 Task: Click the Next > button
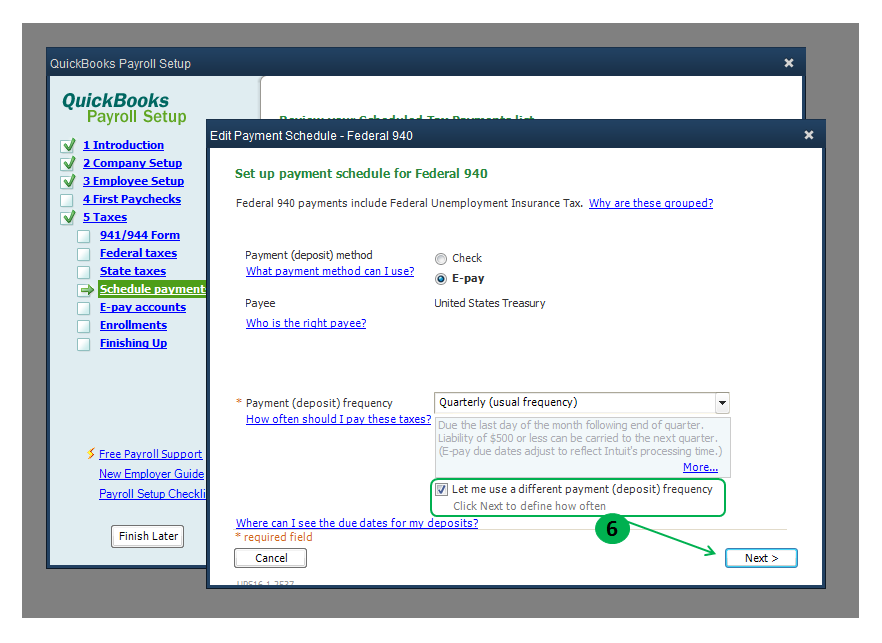(761, 558)
